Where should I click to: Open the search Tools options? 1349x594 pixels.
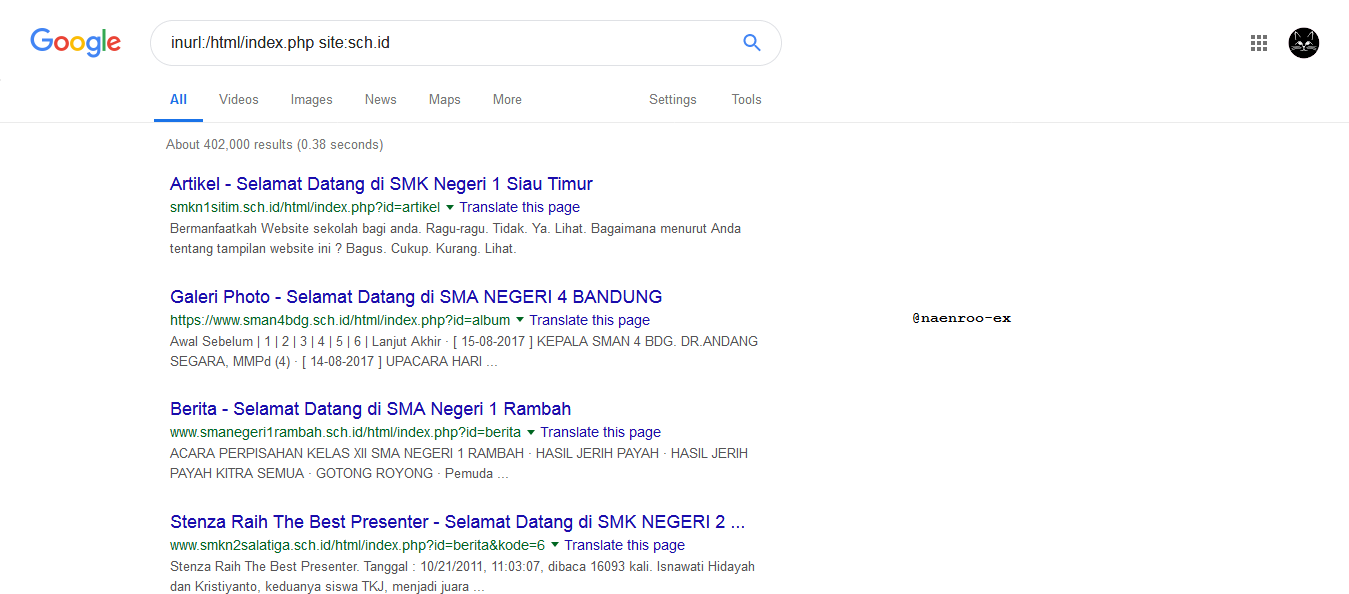747,100
